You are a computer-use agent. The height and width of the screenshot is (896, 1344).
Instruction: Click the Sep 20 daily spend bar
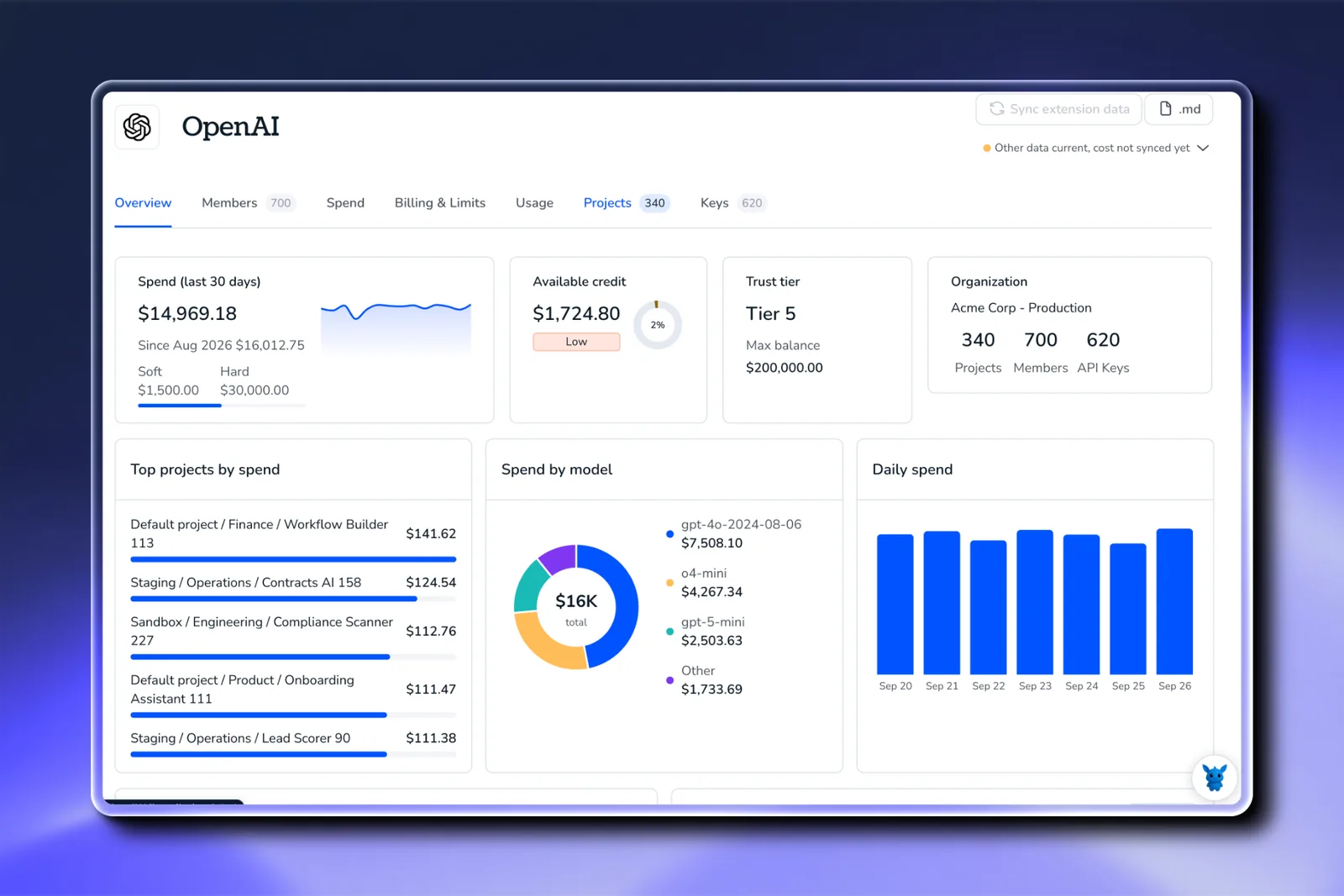click(x=895, y=605)
